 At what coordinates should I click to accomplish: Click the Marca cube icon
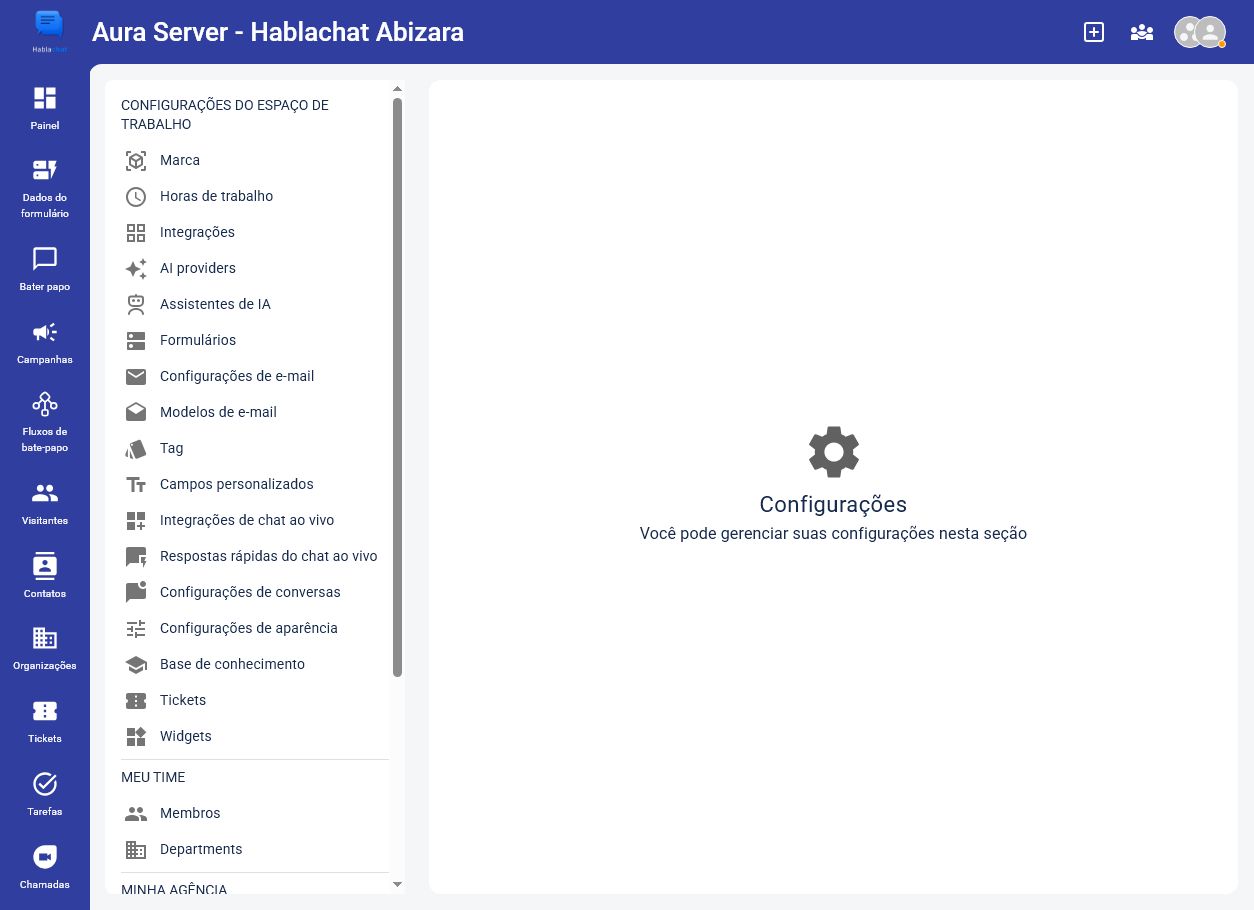point(136,160)
